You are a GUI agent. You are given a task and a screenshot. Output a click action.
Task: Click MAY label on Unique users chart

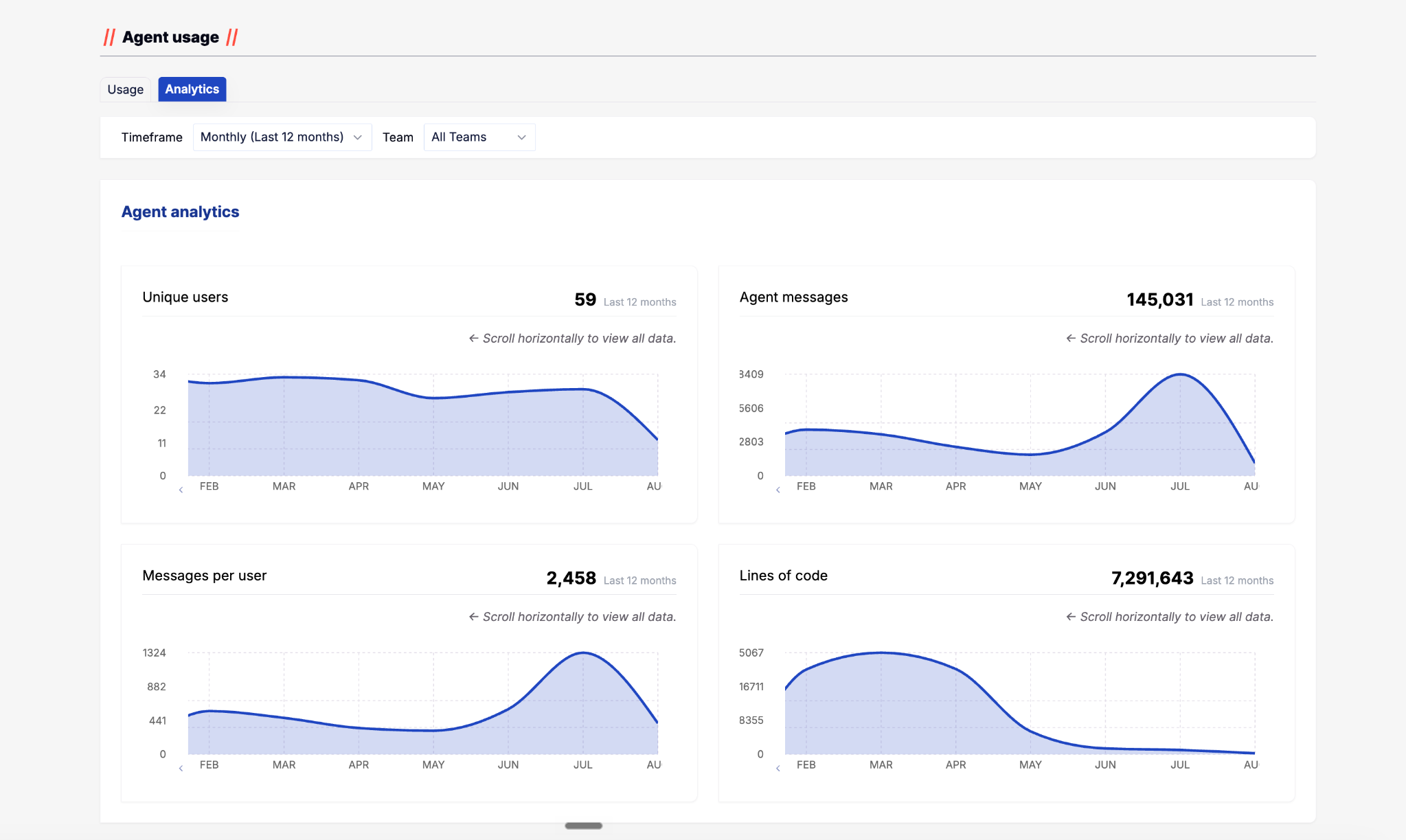click(x=433, y=486)
